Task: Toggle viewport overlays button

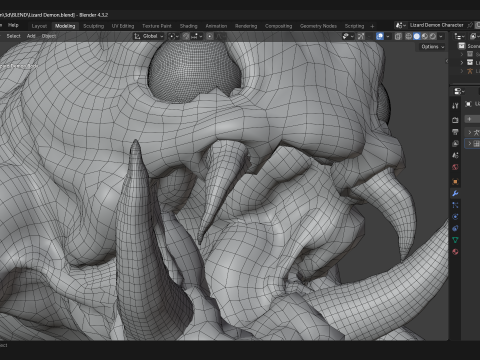Action: tap(380, 36)
